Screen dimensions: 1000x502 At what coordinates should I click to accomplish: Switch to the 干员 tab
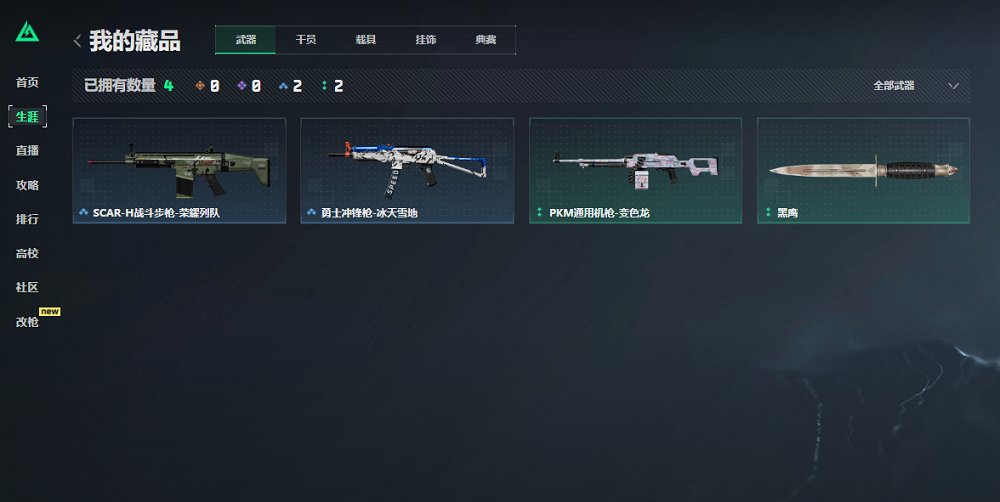pos(305,40)
